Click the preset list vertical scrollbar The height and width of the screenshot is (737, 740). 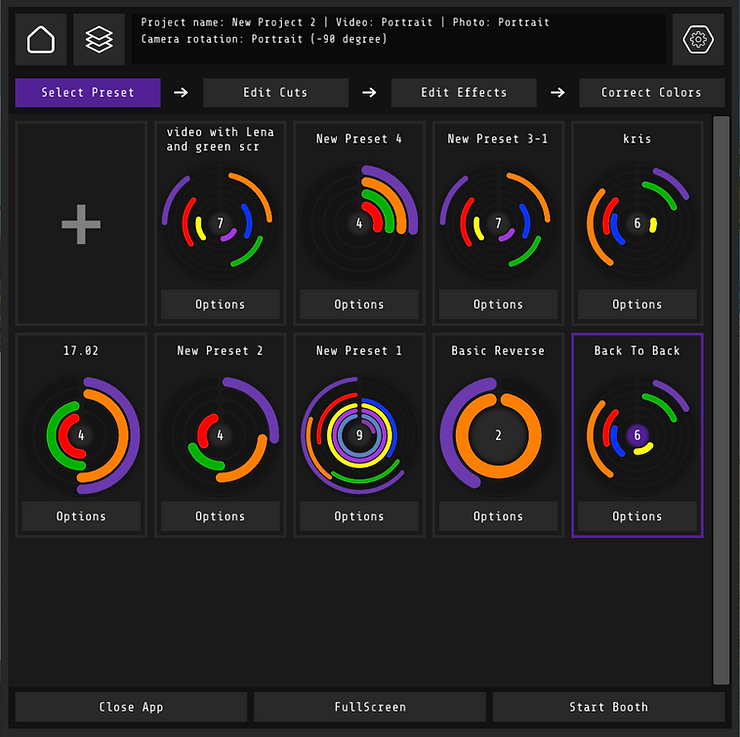[x=721, y=400]
